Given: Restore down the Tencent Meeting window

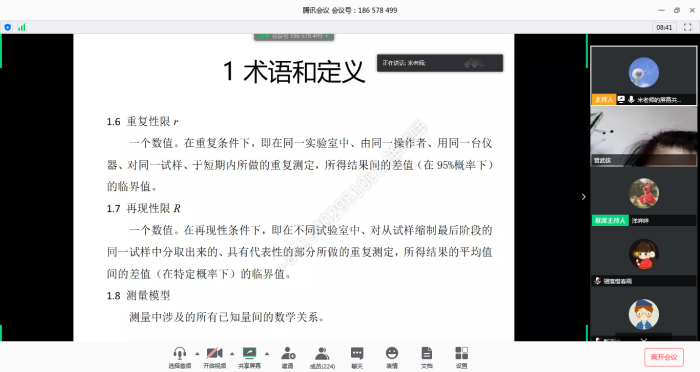Looking at the screenshot, I should tap(677, 10).
